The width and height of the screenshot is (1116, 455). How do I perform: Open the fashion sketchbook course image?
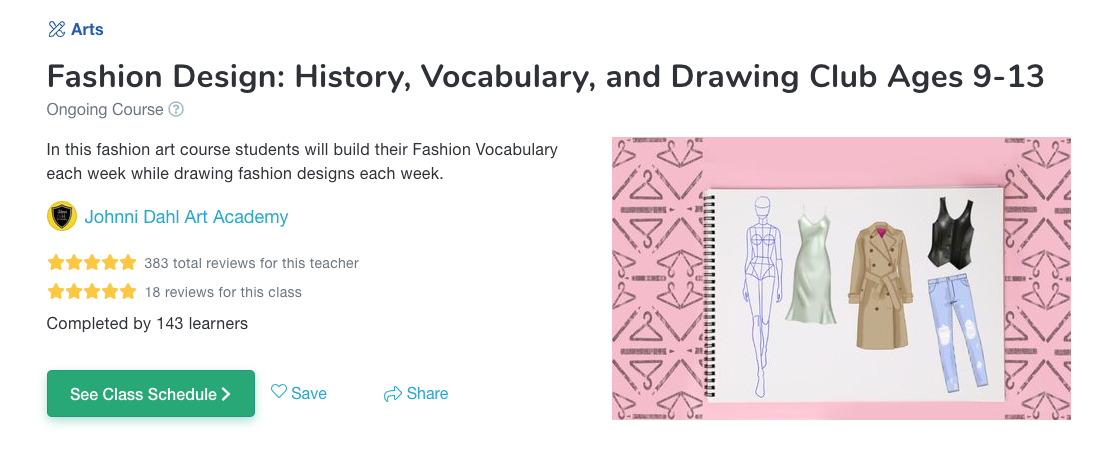(x=841, y=278)
